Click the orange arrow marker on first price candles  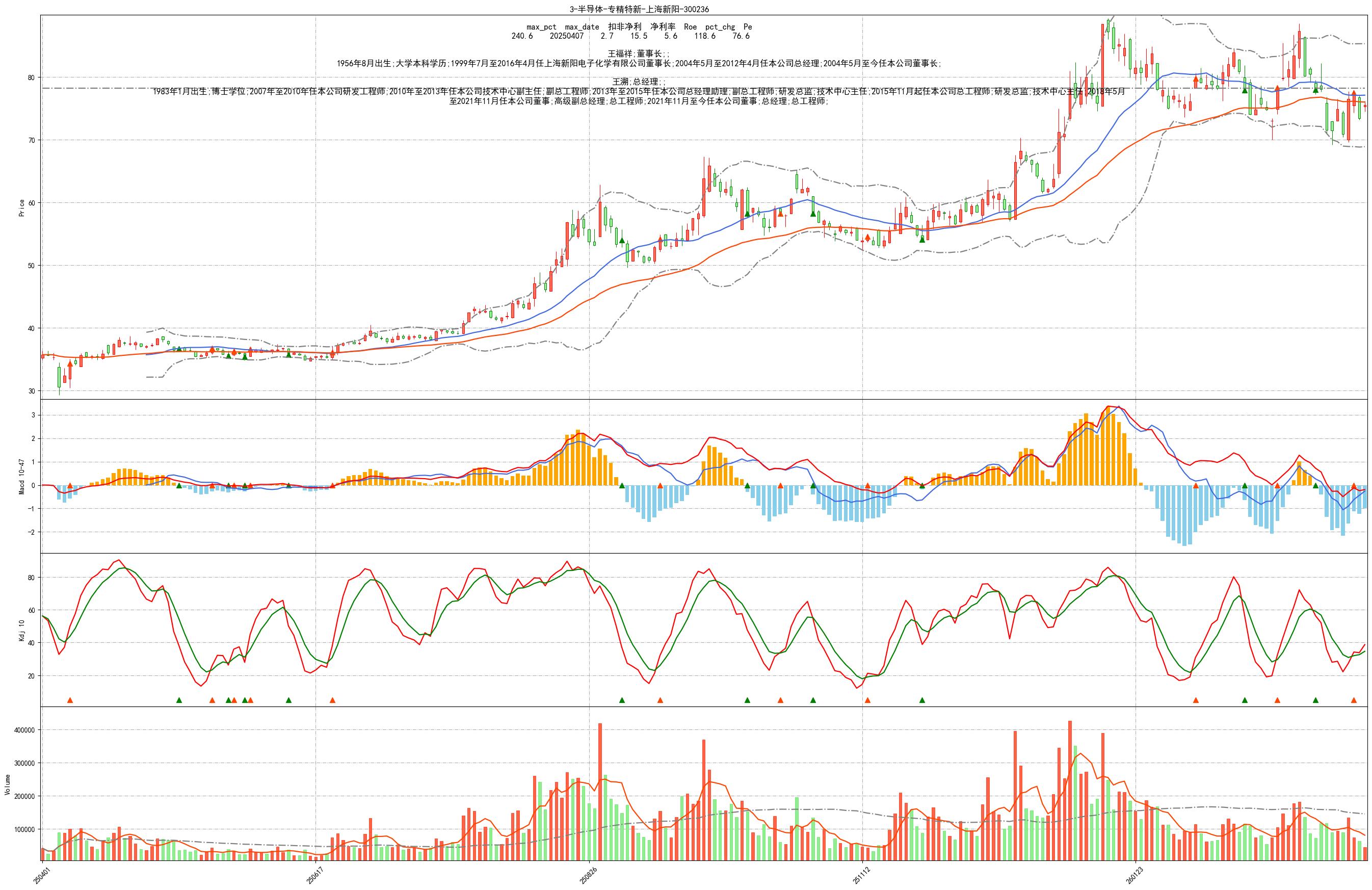(x=70, y=364)
